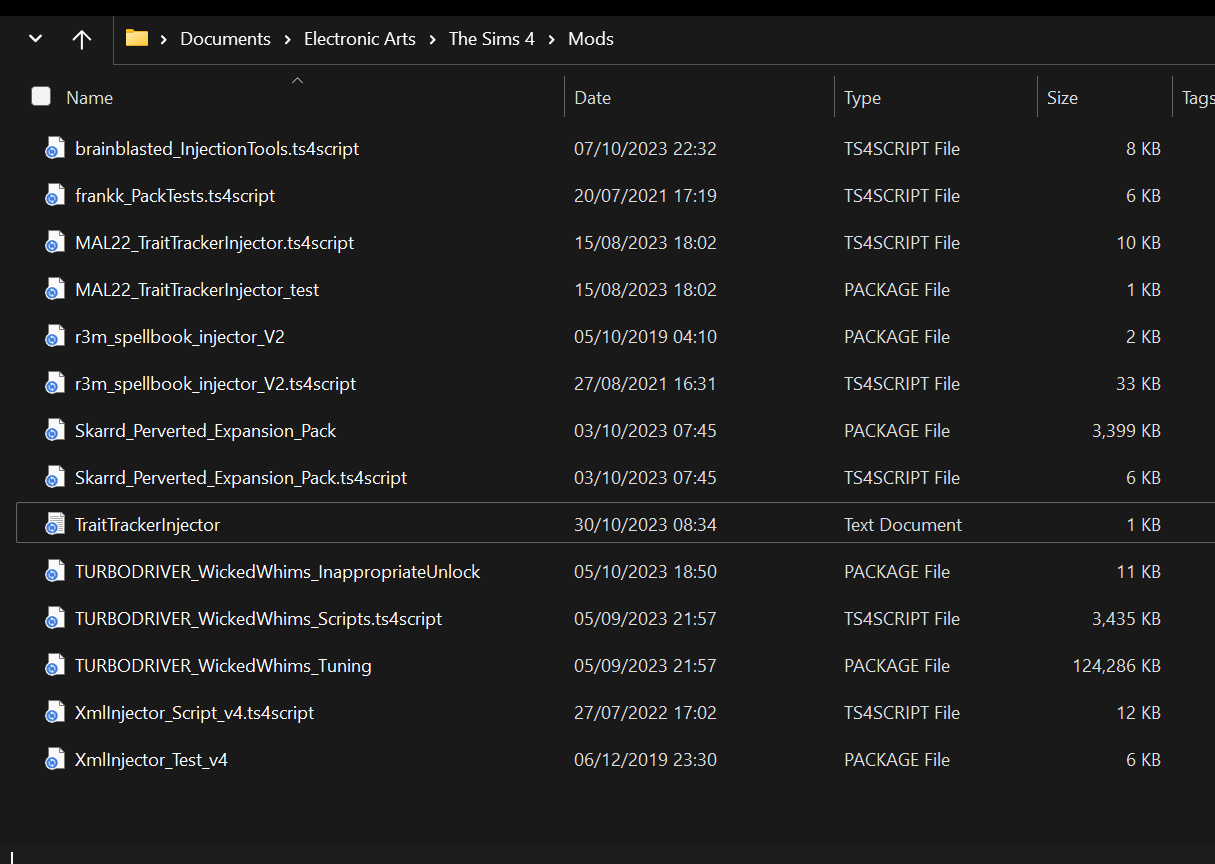Click the XmlInjector_Test_v4 file icon

pos(54,760)
